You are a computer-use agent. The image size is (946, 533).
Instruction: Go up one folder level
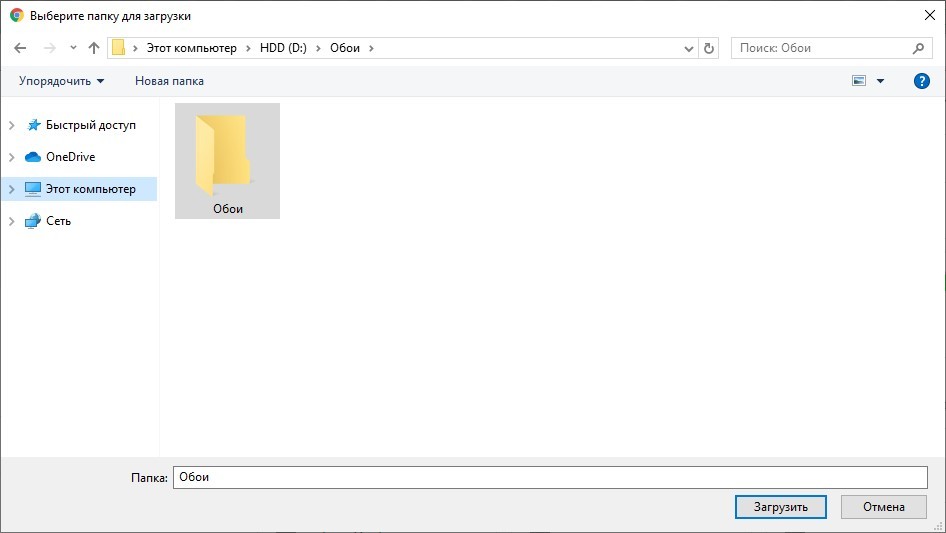(94, 48)
